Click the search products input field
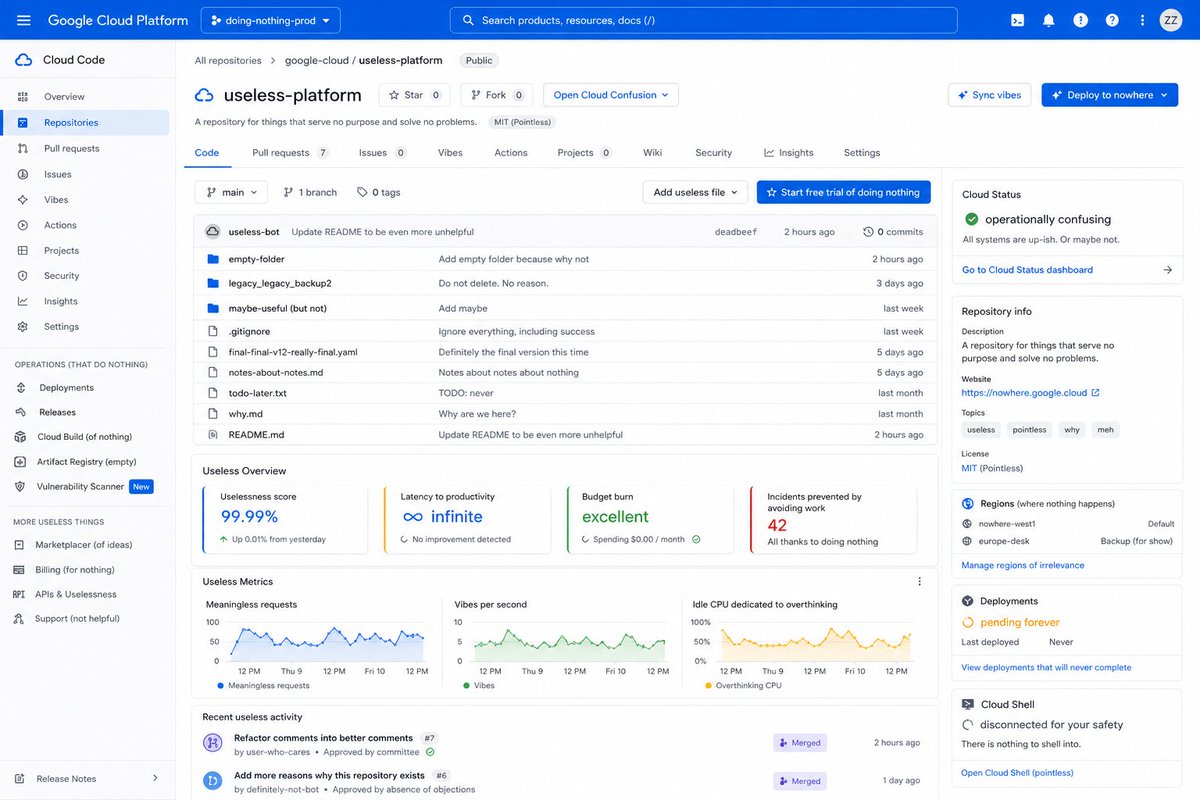The height and width of the screenshot is (800, 1200). click(704, 20)
